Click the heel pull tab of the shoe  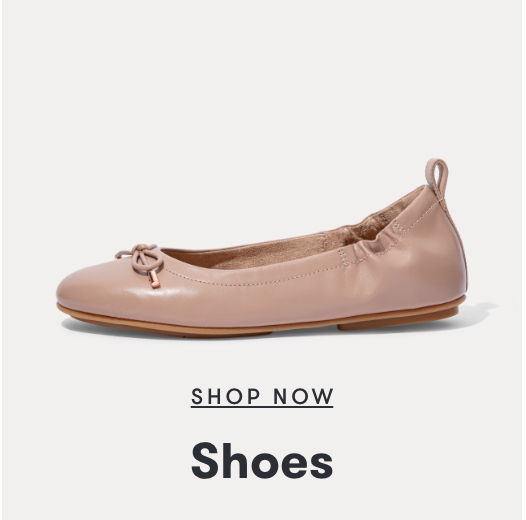437,177
